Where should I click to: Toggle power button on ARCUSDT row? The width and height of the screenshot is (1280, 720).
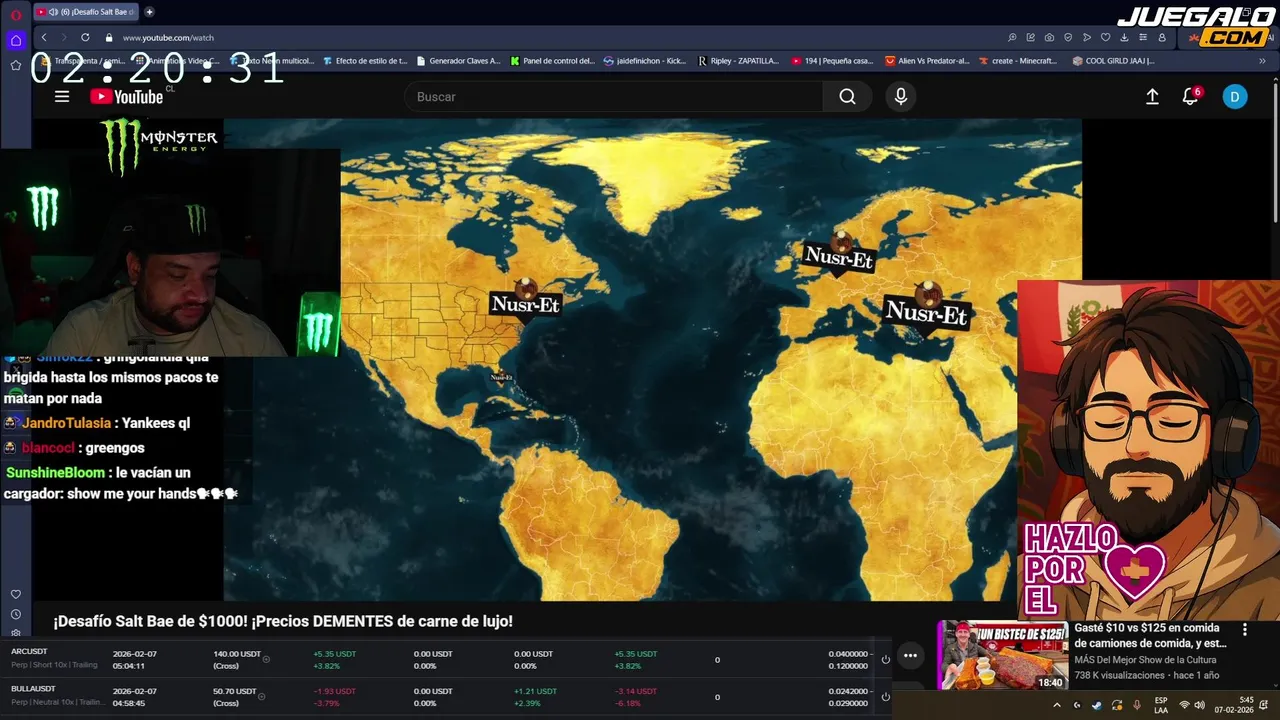(x=885, y=659)
